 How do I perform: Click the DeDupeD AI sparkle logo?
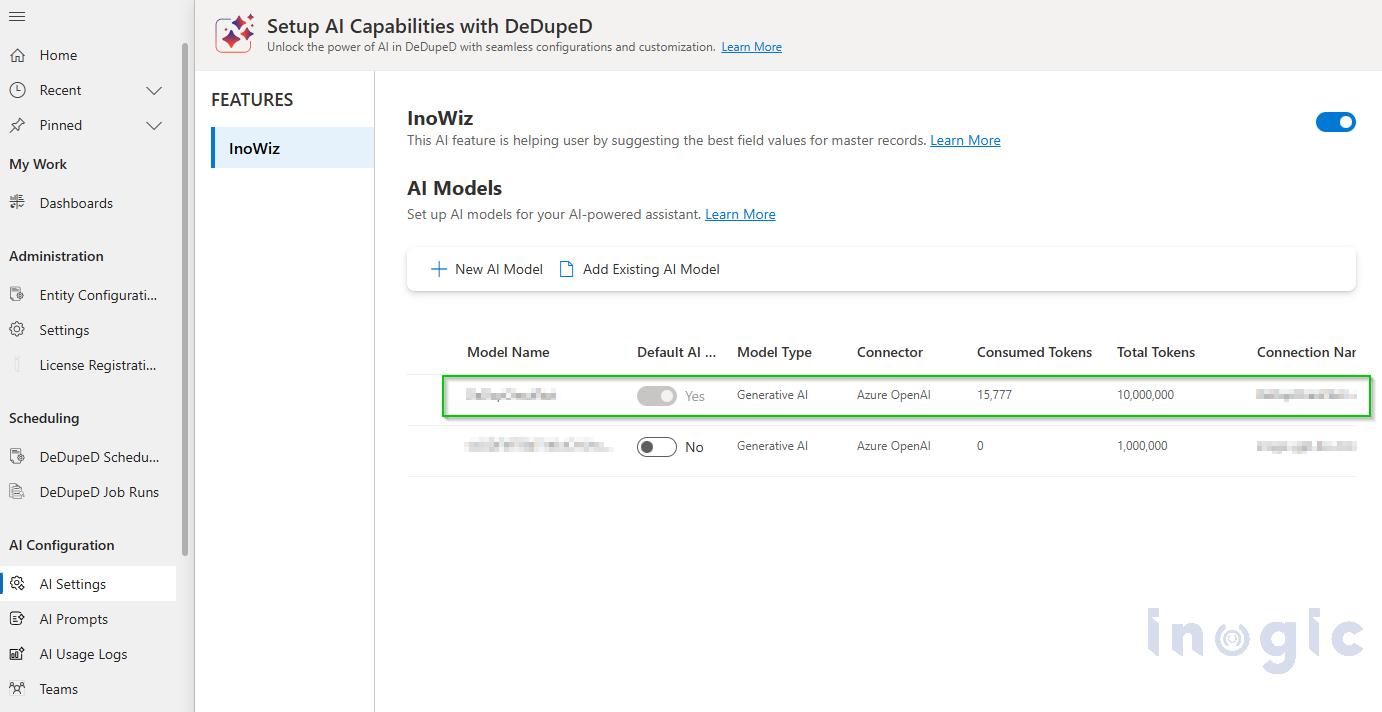[235, 33]
